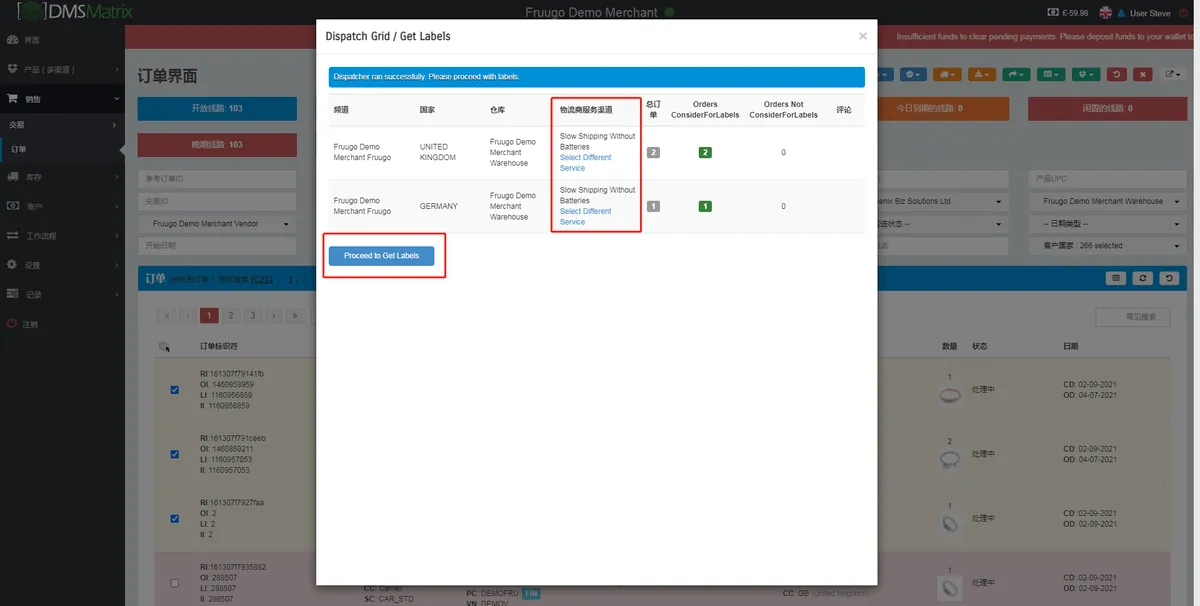Click the Proceed to Get Labels button
Viewport: 1200px width, 606px height.
point(382,256)
